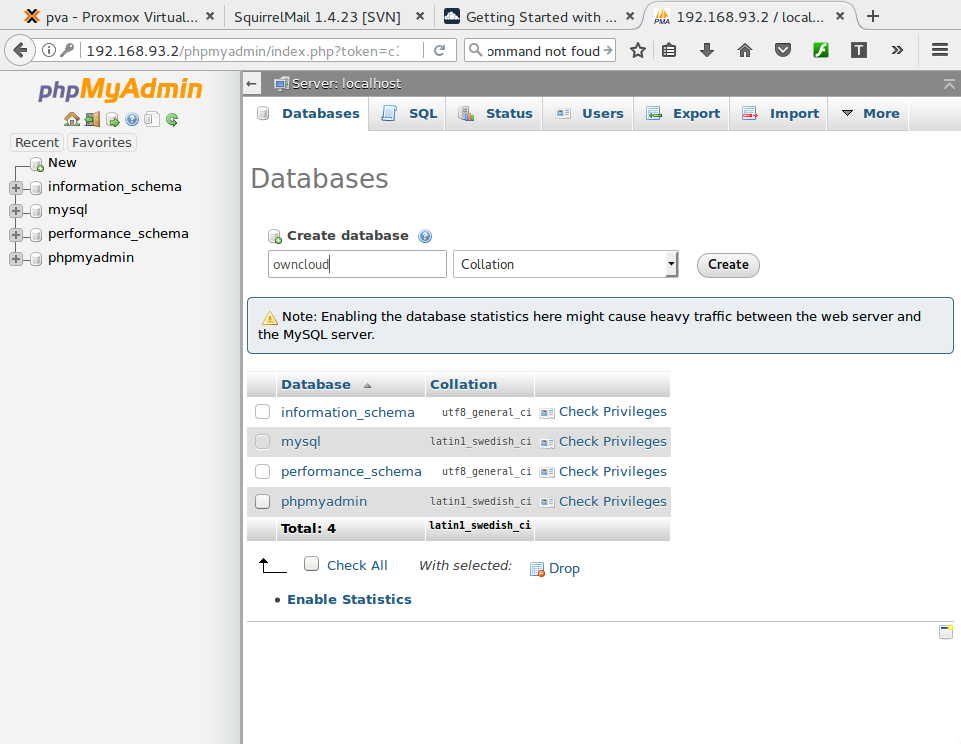This screenshot has height=744, width=961.
Task: Check the performance_schema database checkbox
Action: coord(262,471)
